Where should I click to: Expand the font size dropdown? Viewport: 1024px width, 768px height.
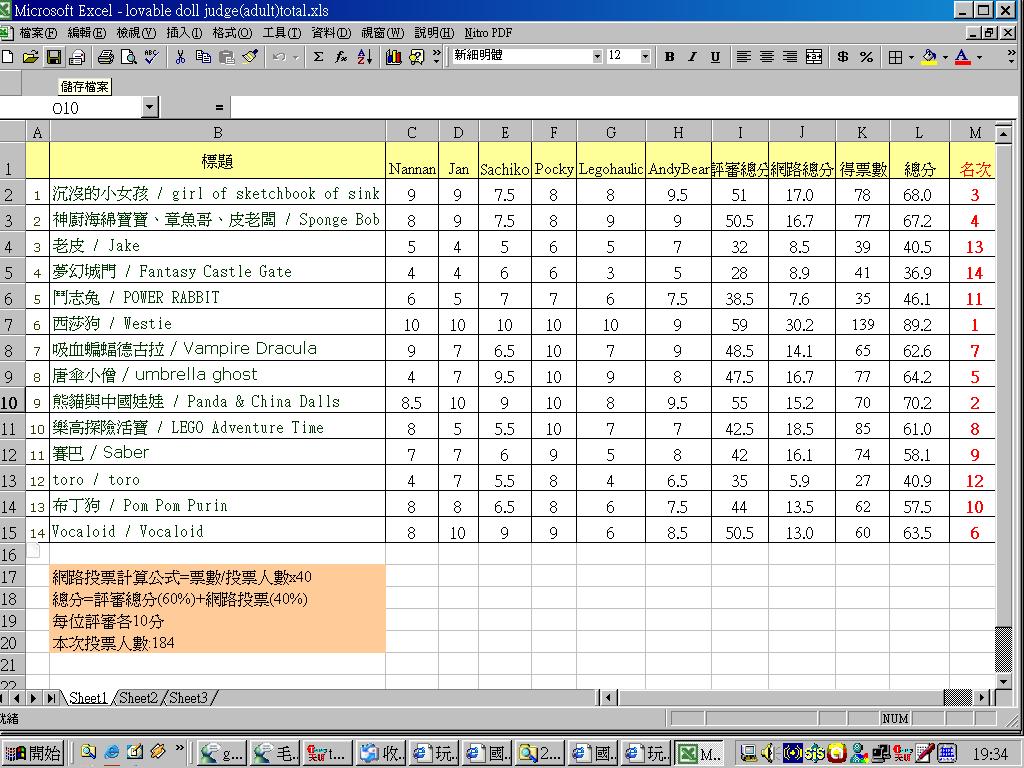pyautogui.click(x=645, y=57)
